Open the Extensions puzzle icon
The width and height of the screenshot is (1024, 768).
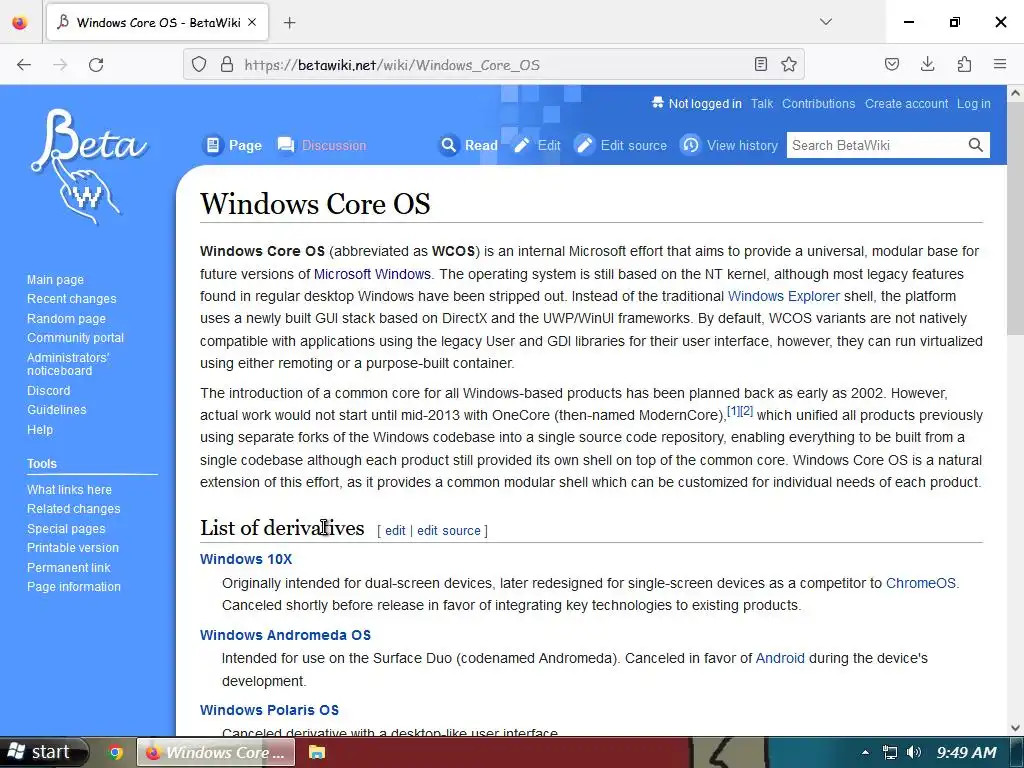tap(964, 64)
